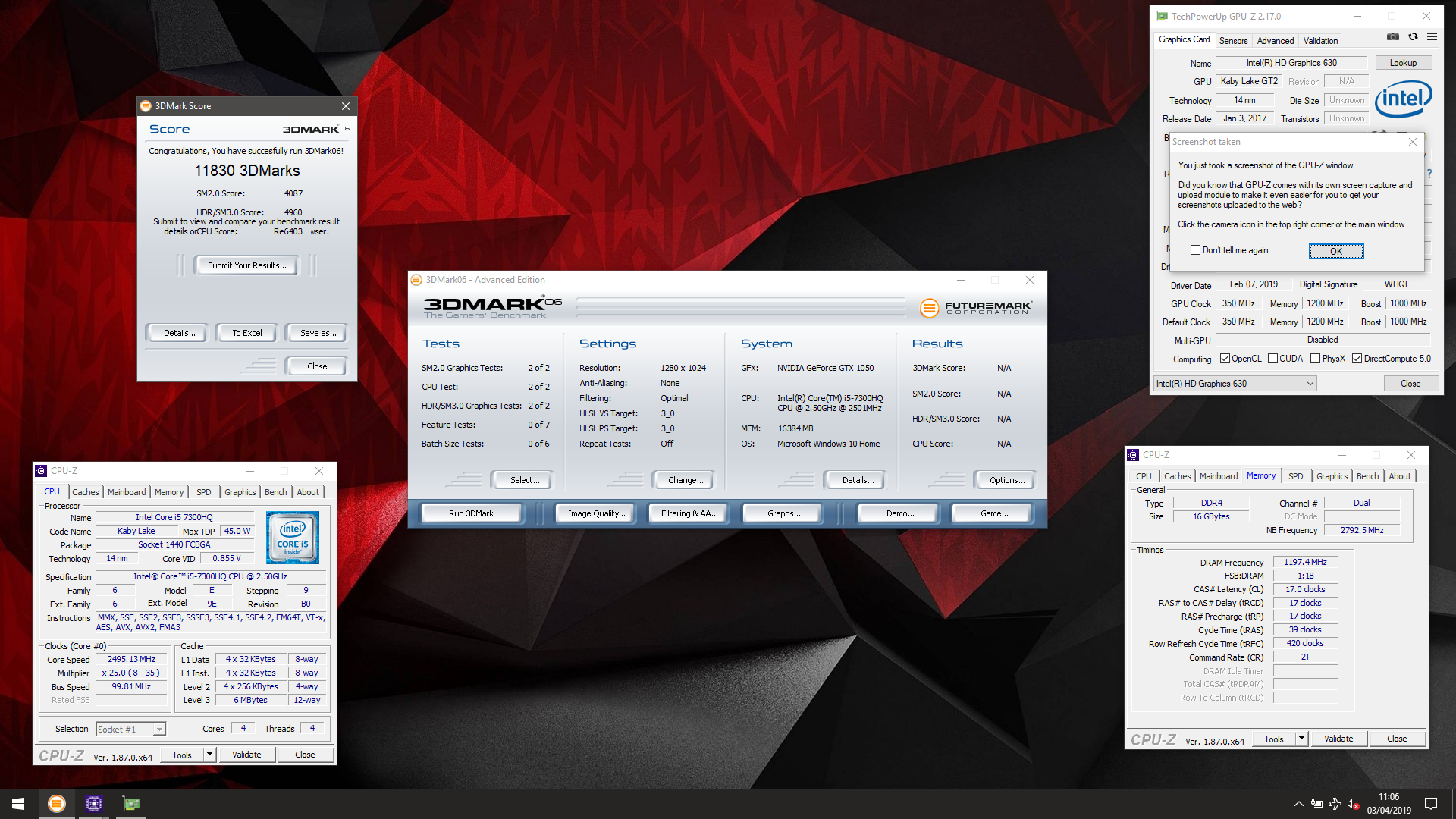
Task: Click the battery power tray icon
Action: (x=1317, y=804)
